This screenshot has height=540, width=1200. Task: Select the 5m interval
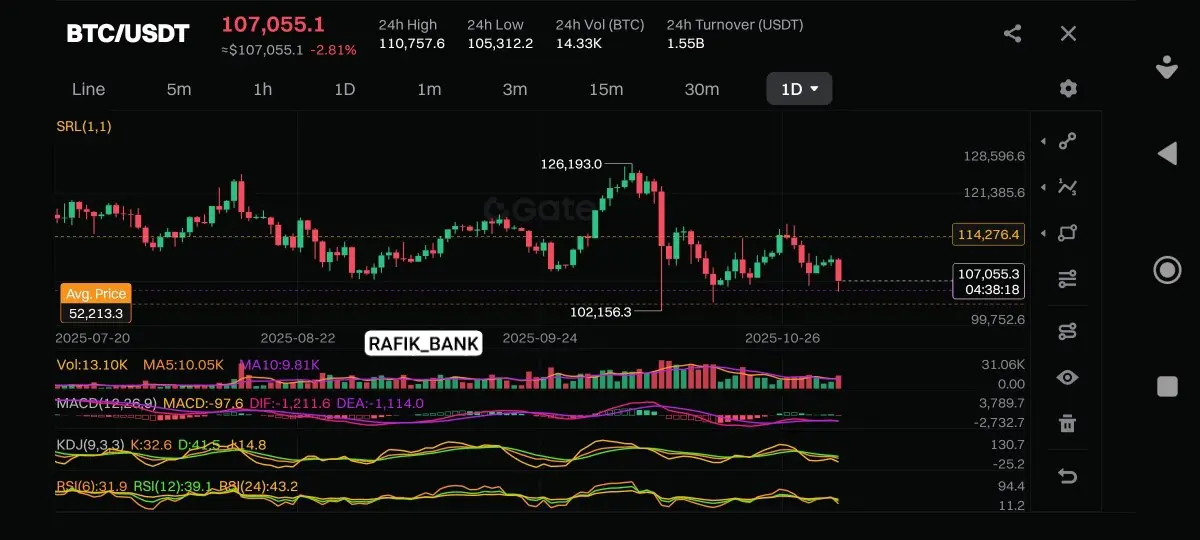179,89
